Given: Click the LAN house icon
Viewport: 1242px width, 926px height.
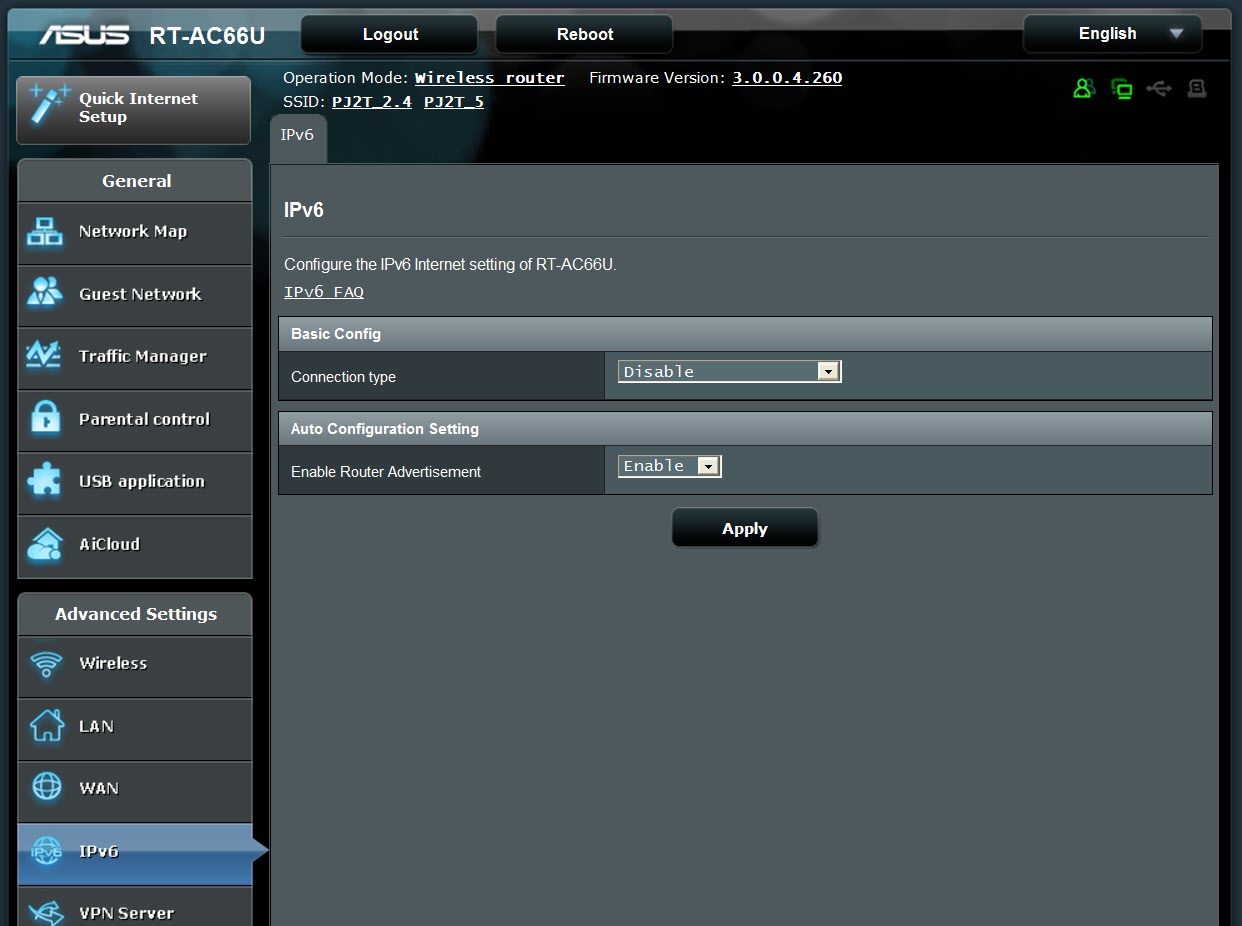Looking at the screenshot, I should point(46,726).
